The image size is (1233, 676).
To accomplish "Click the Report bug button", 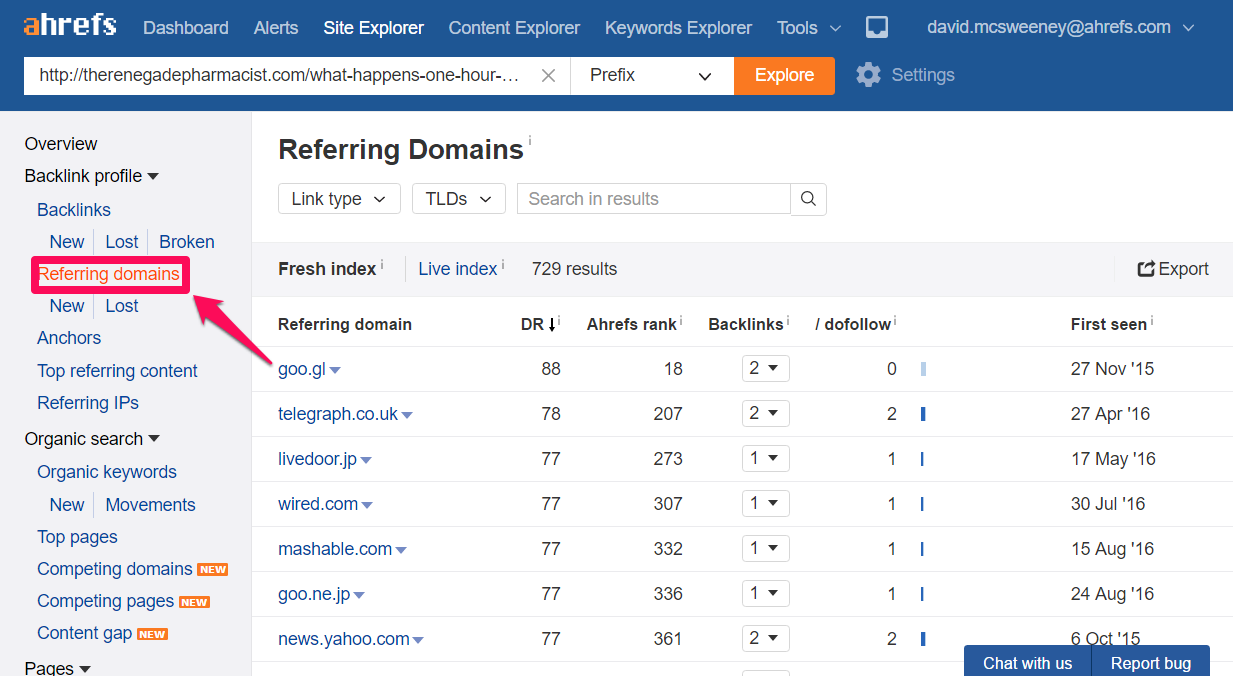I will pos(1151,662).
